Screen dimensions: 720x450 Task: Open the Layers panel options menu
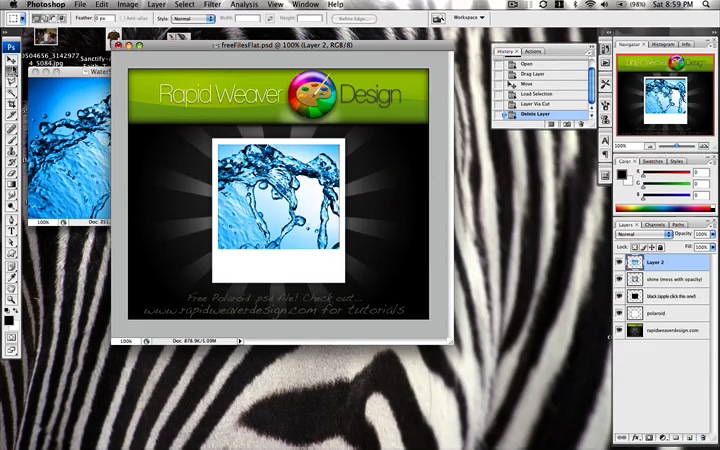(x=711, y=225)
